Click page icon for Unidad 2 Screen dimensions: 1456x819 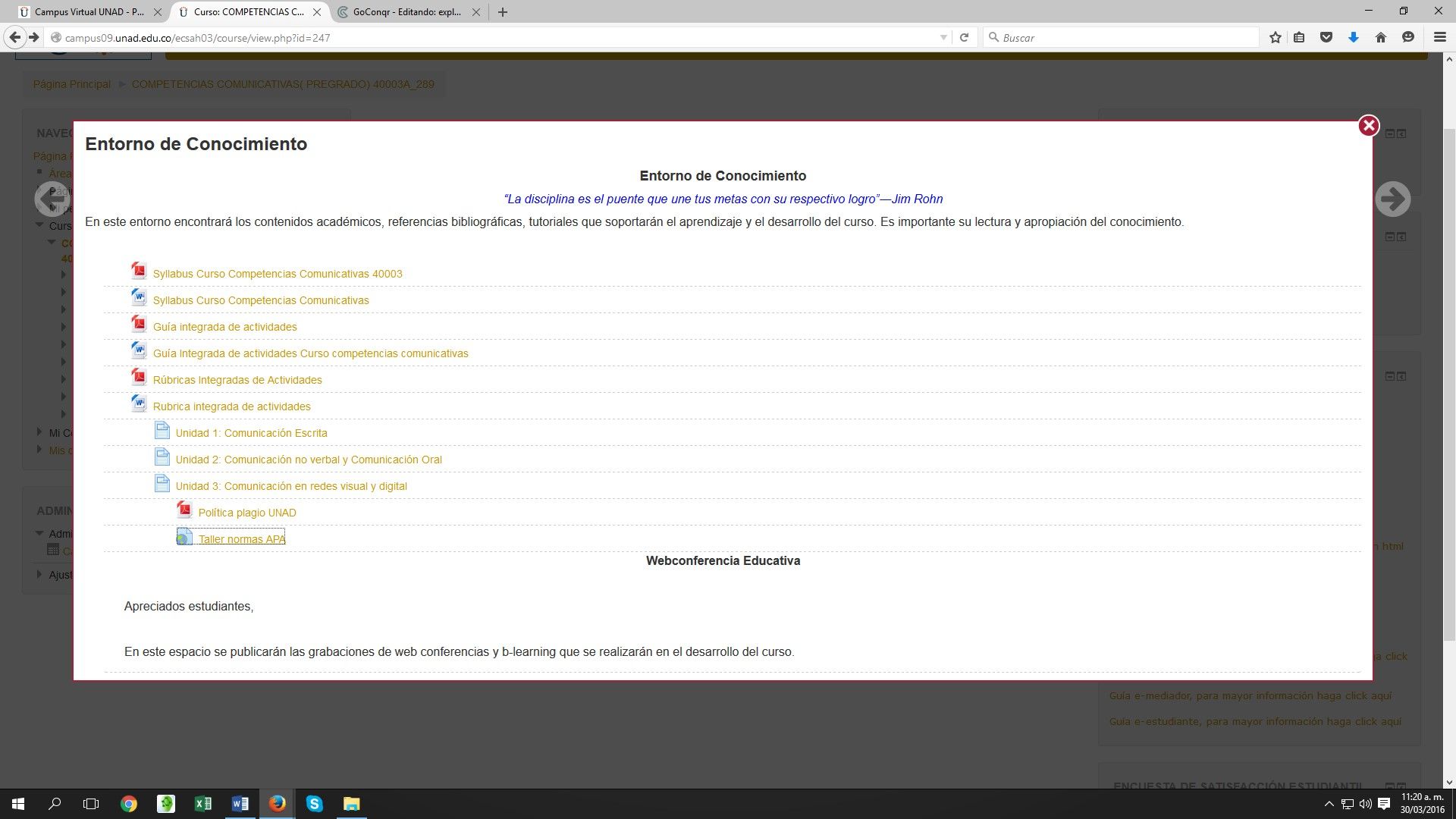pos(162,457)
